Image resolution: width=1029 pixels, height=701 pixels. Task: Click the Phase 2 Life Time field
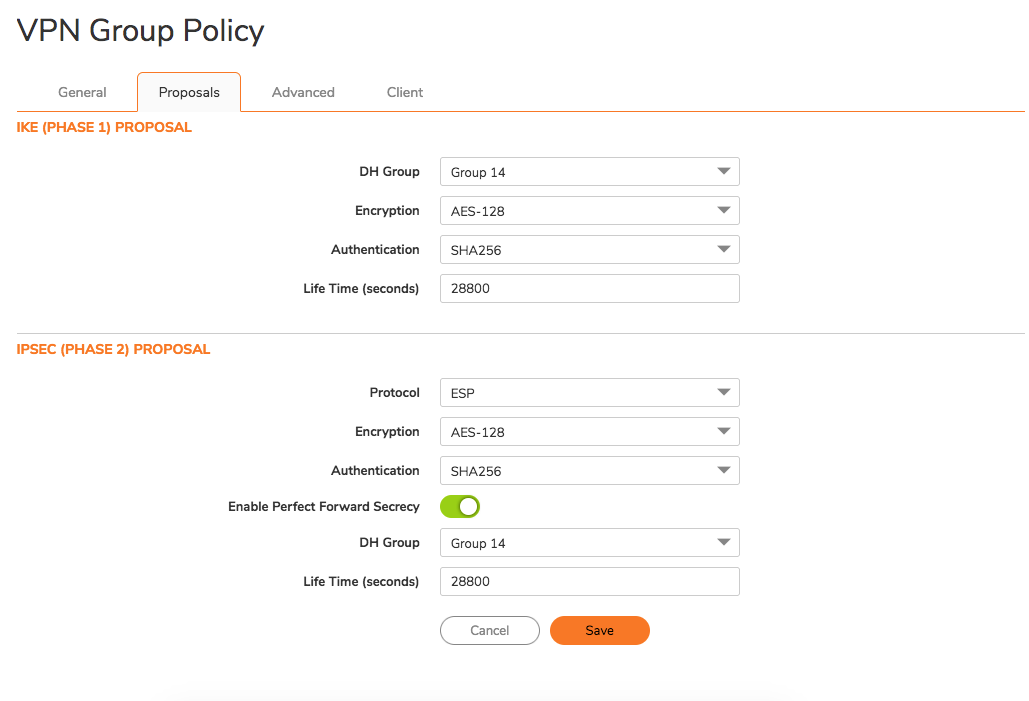point(589,581)
